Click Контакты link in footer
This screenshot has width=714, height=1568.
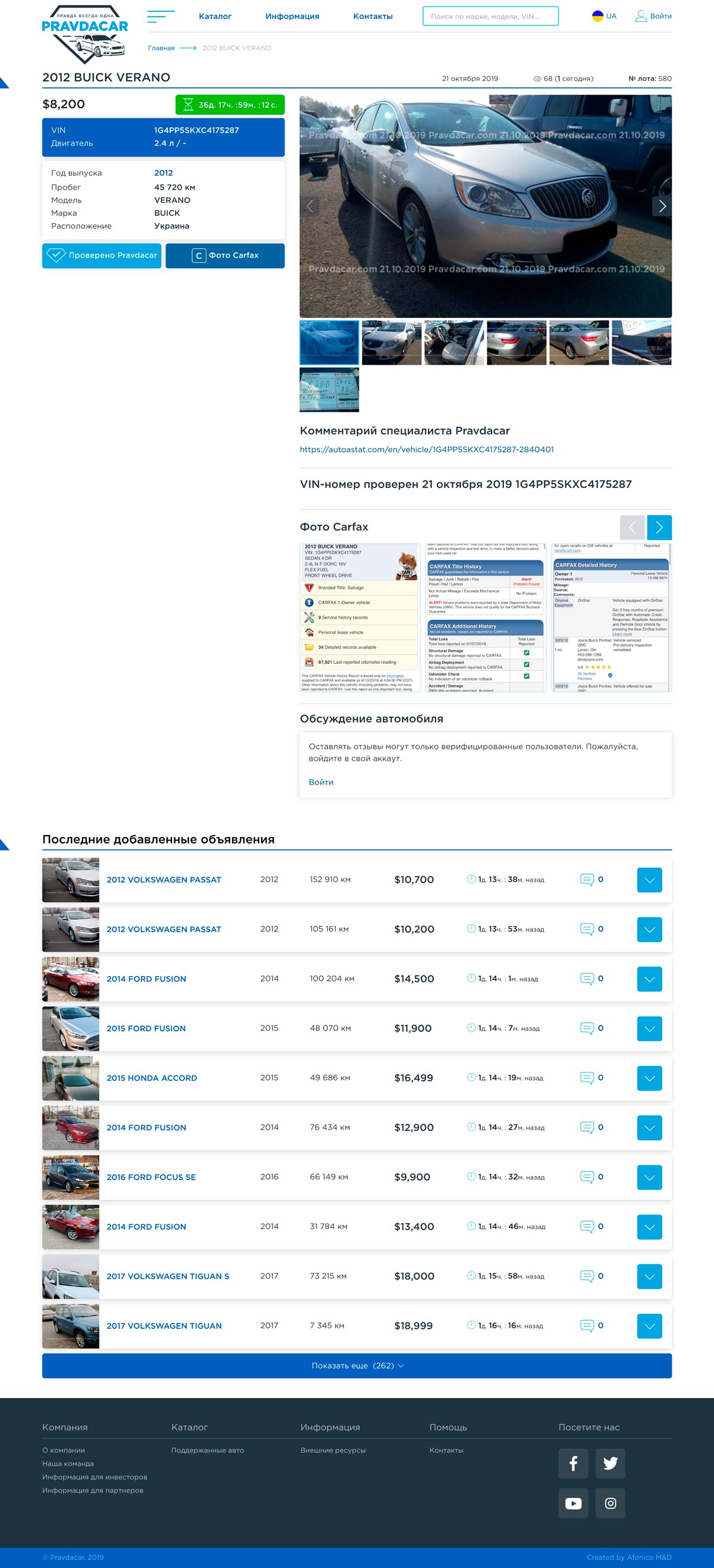click(x=446, y=1451)
